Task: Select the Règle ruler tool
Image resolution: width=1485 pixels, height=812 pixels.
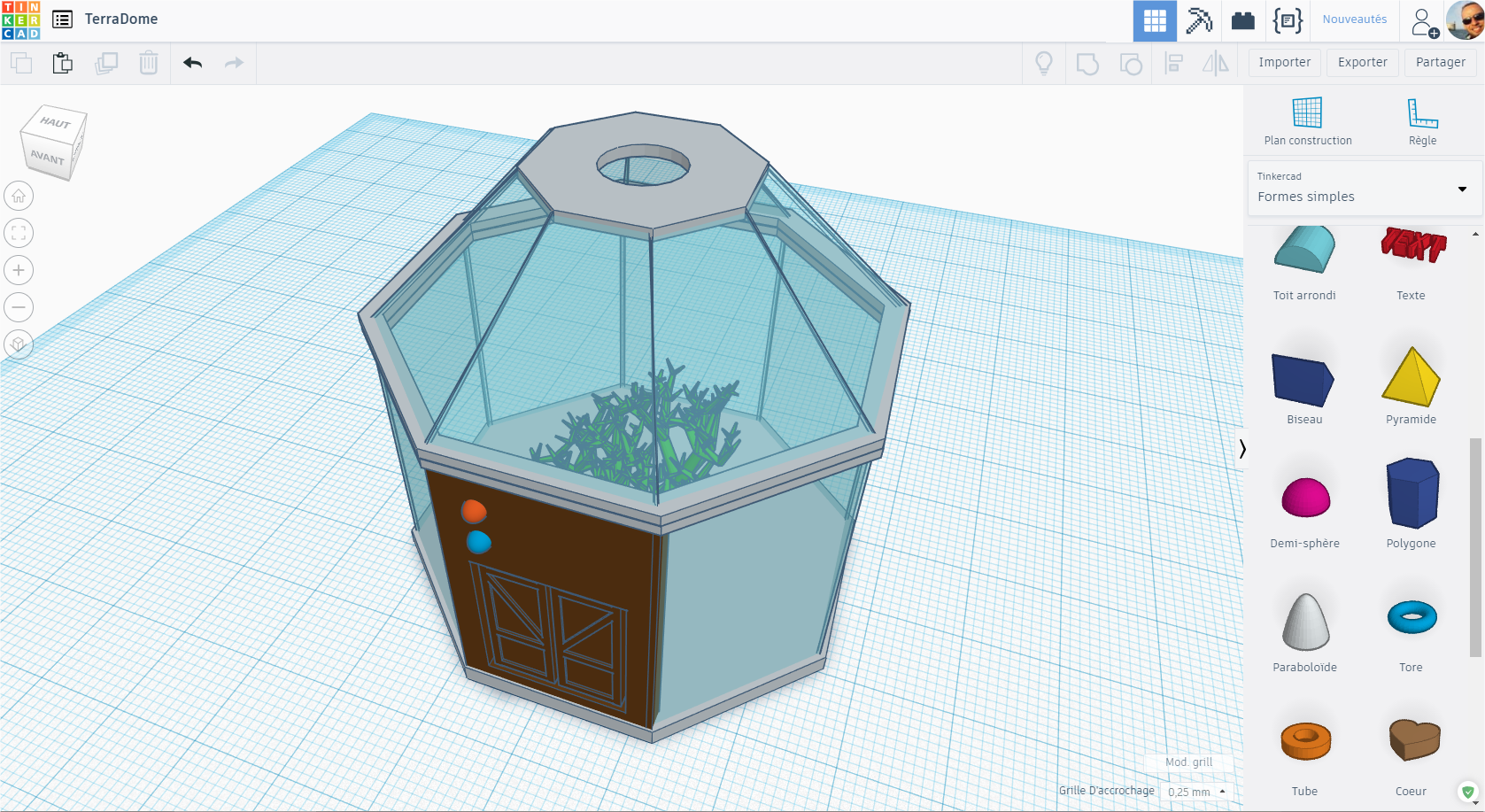Action: pos(1423,122)
